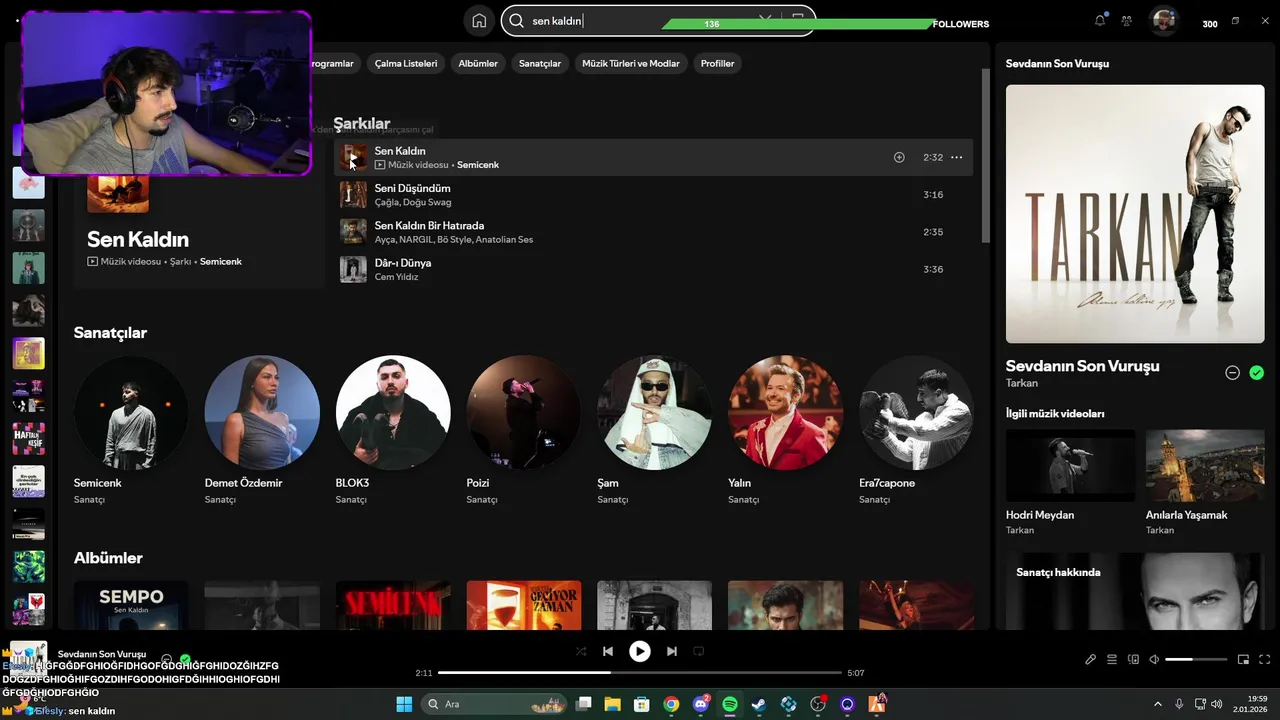The image size is (1280, 720).
Task: Open the Albümler section heading
Action: coord(108,558)
